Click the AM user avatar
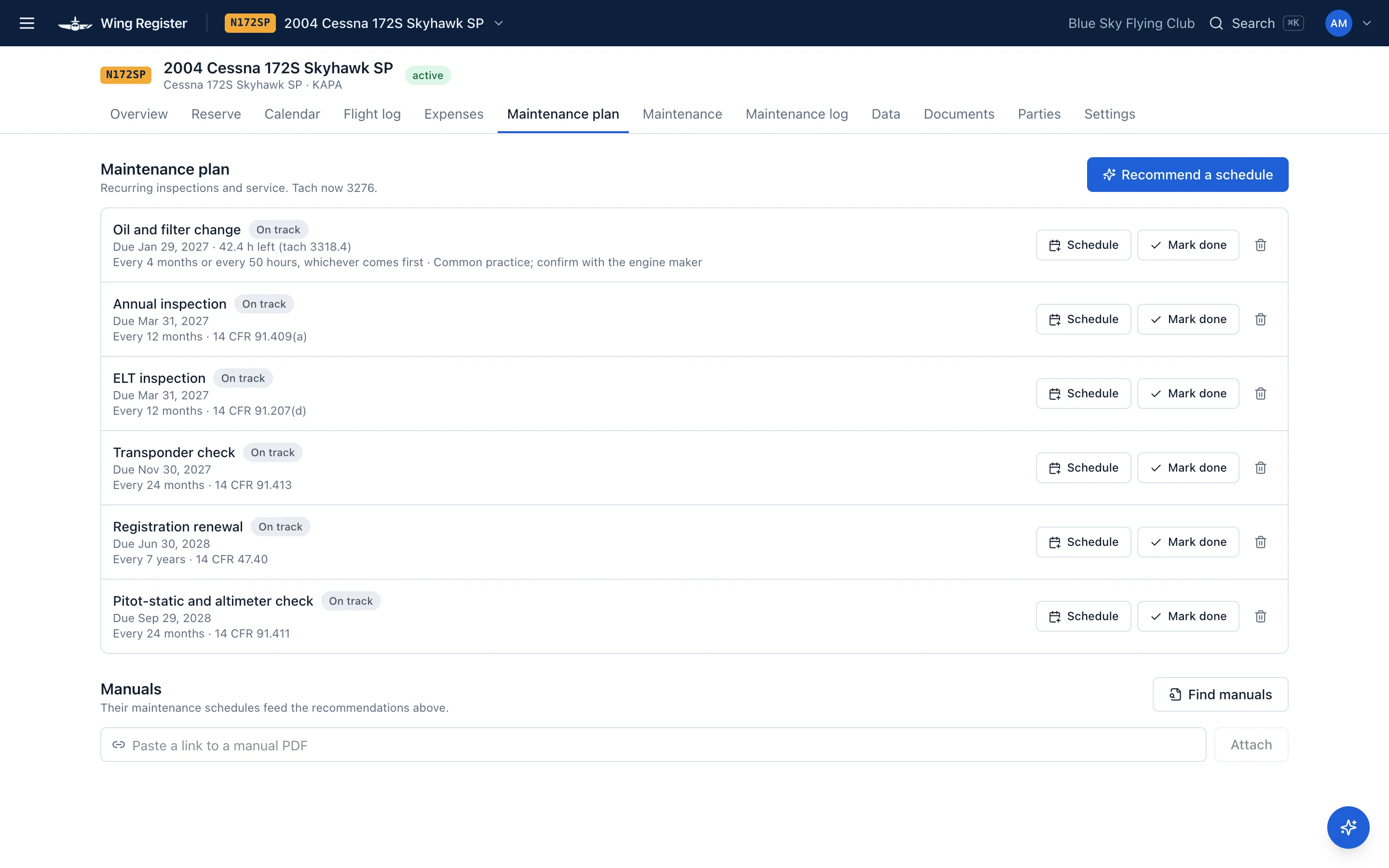The image size is (1389, 868). point(1338,23)
